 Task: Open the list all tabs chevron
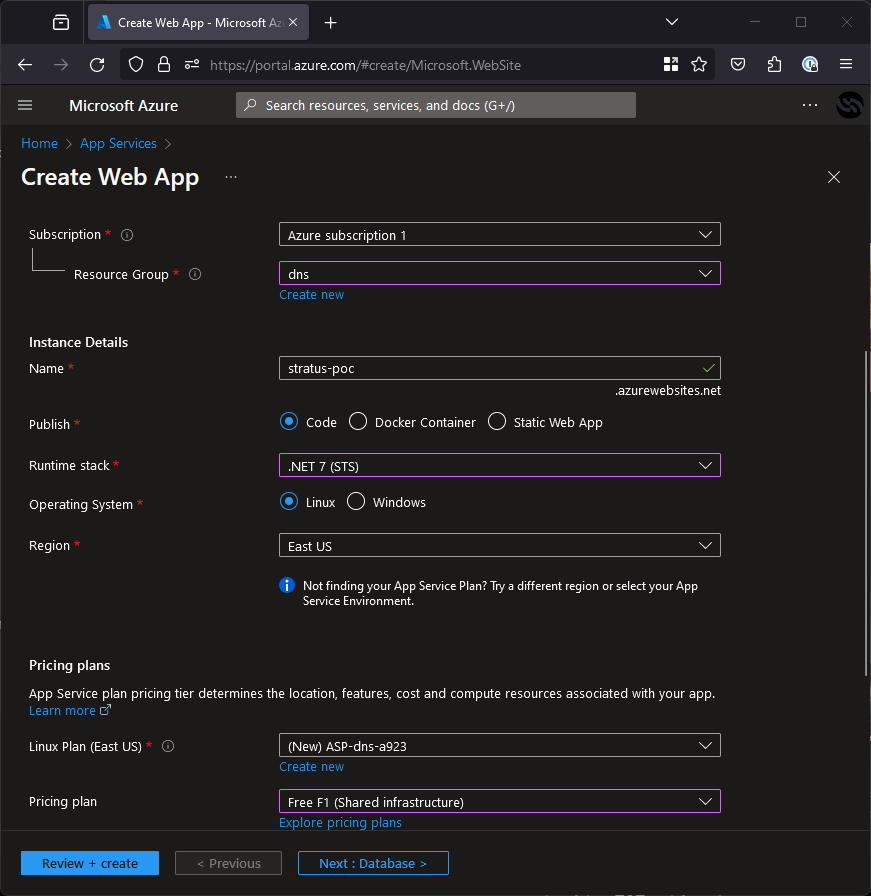coord(672,22)
